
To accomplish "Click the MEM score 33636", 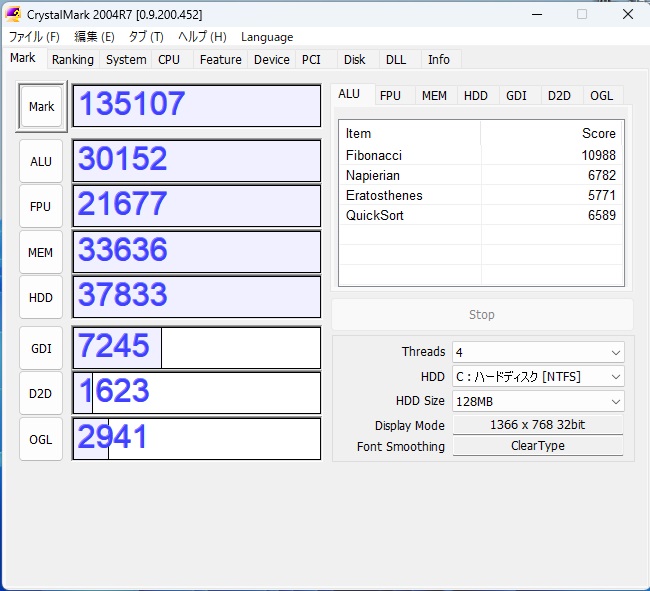I will pyautogui.click(x=196, y=252).
